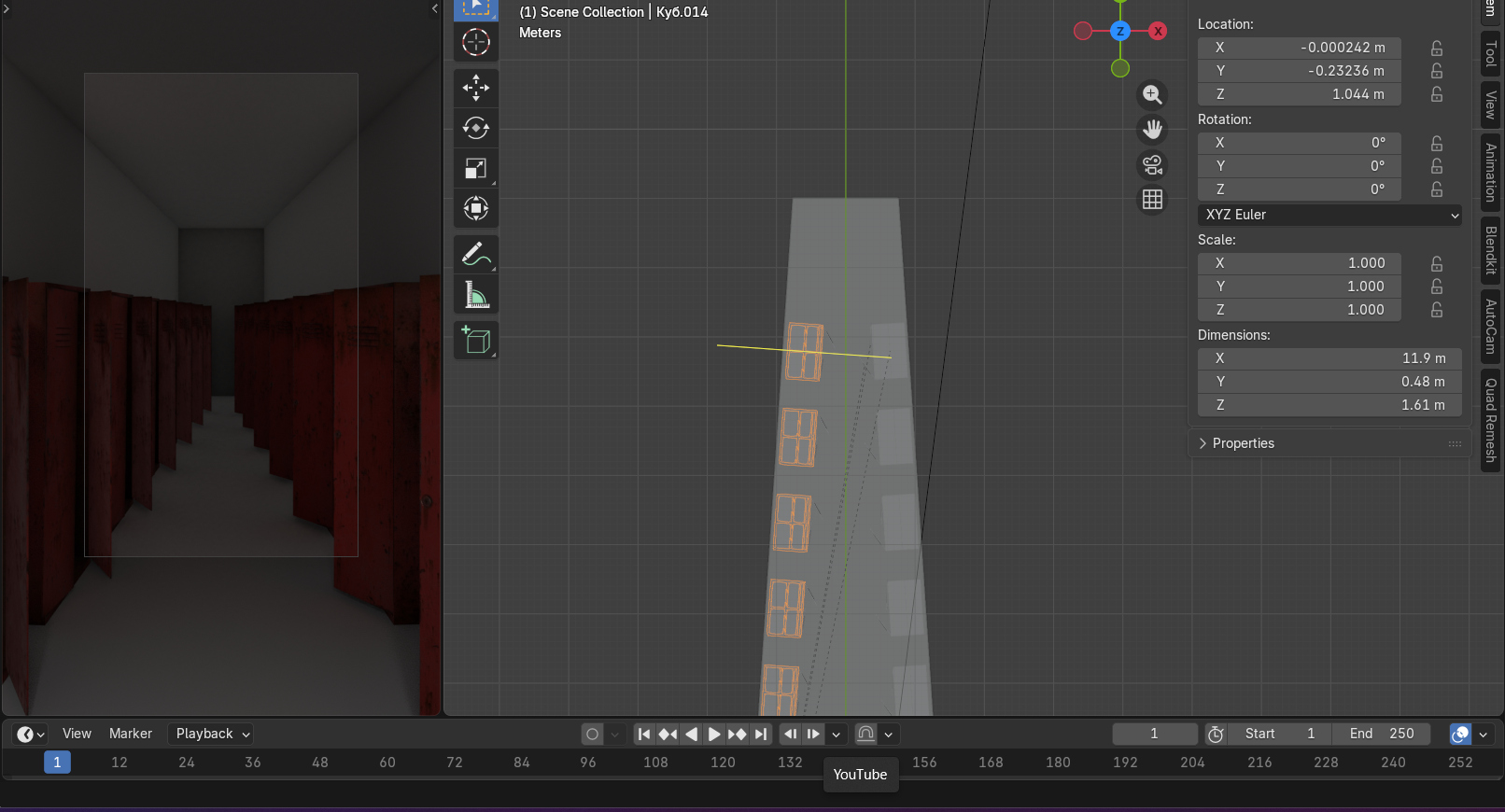This screenshot has width=1505, height=812.
Task: Click the Dimensions Z value field
Action: 1329,405
